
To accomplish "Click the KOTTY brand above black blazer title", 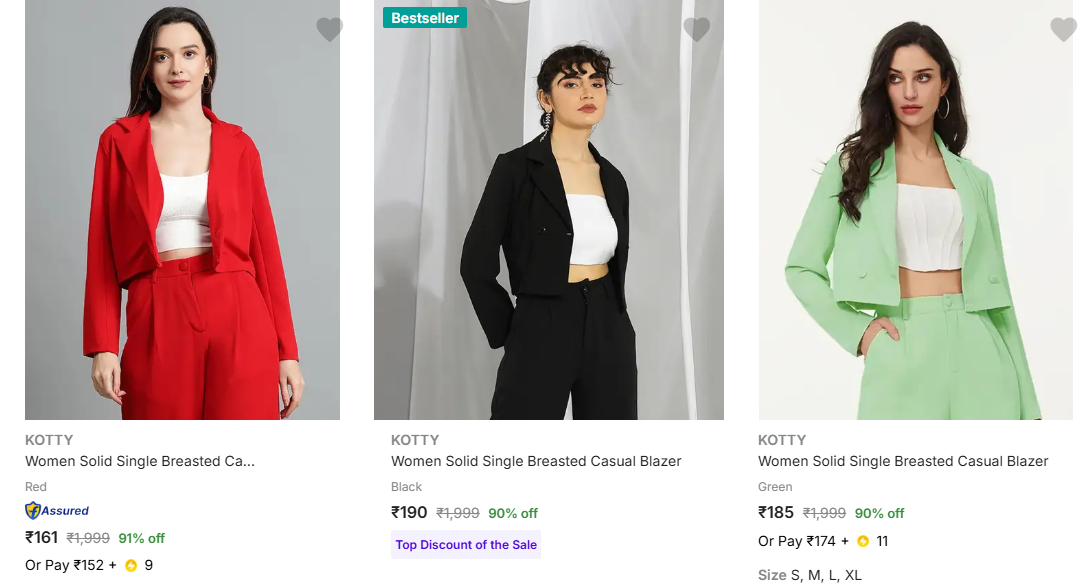I will coord(415,440).
